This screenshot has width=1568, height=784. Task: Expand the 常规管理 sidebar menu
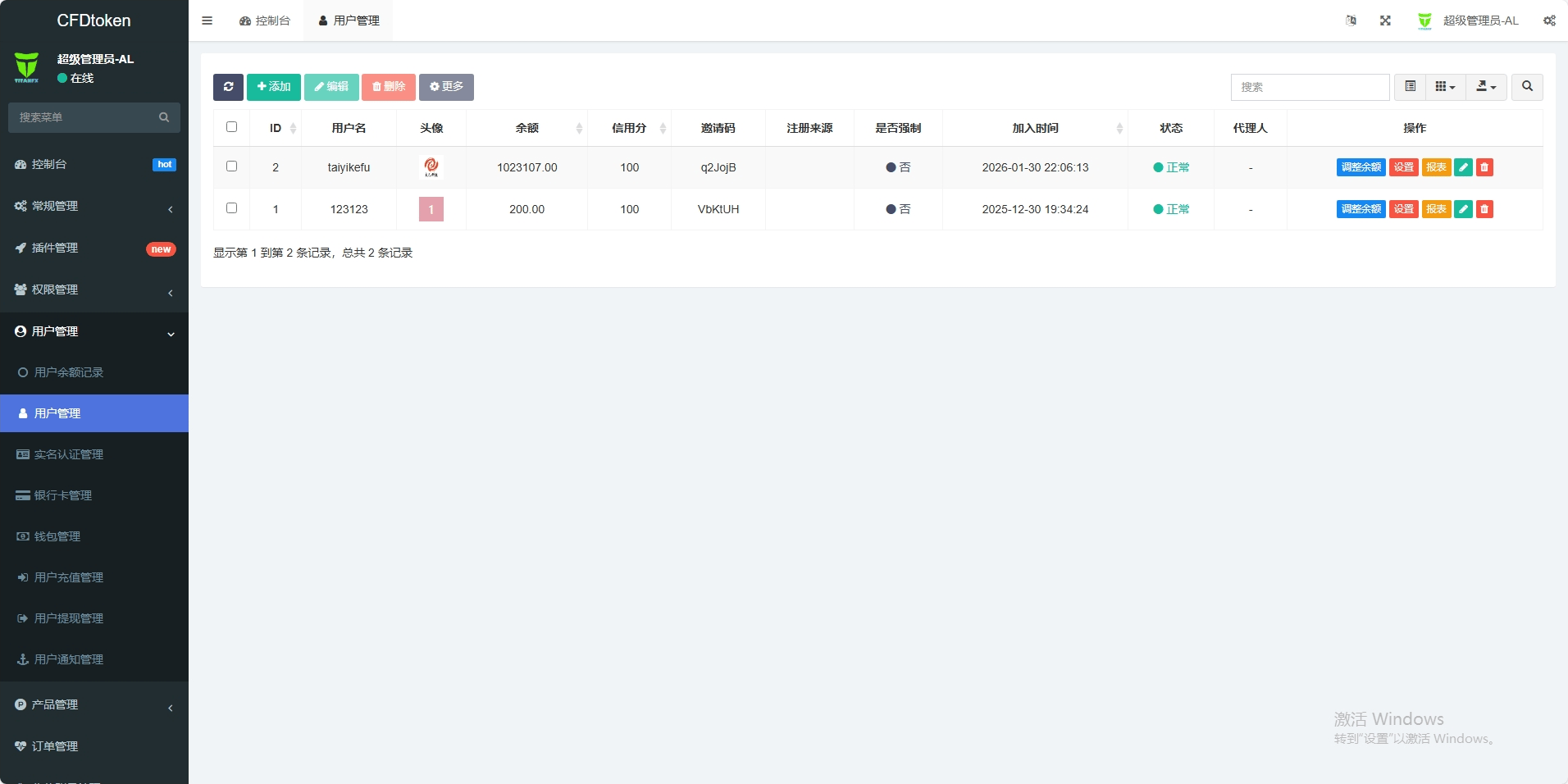tap(94, 206)
